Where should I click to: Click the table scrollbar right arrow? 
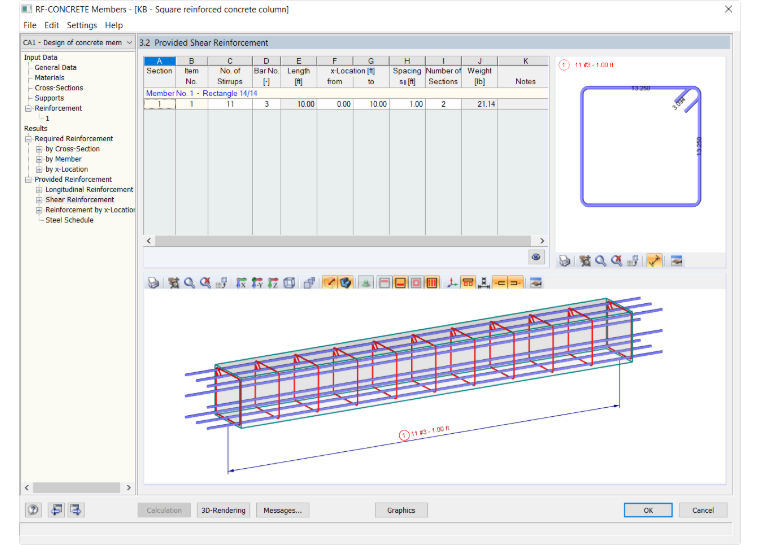pyautogui.click(x=542, y=241)
